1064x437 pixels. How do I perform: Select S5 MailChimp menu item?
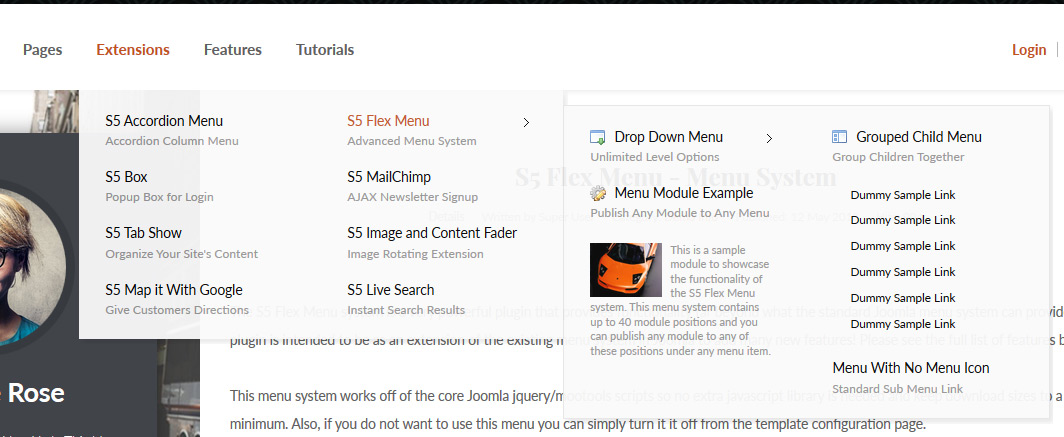[x=389, y=177]
